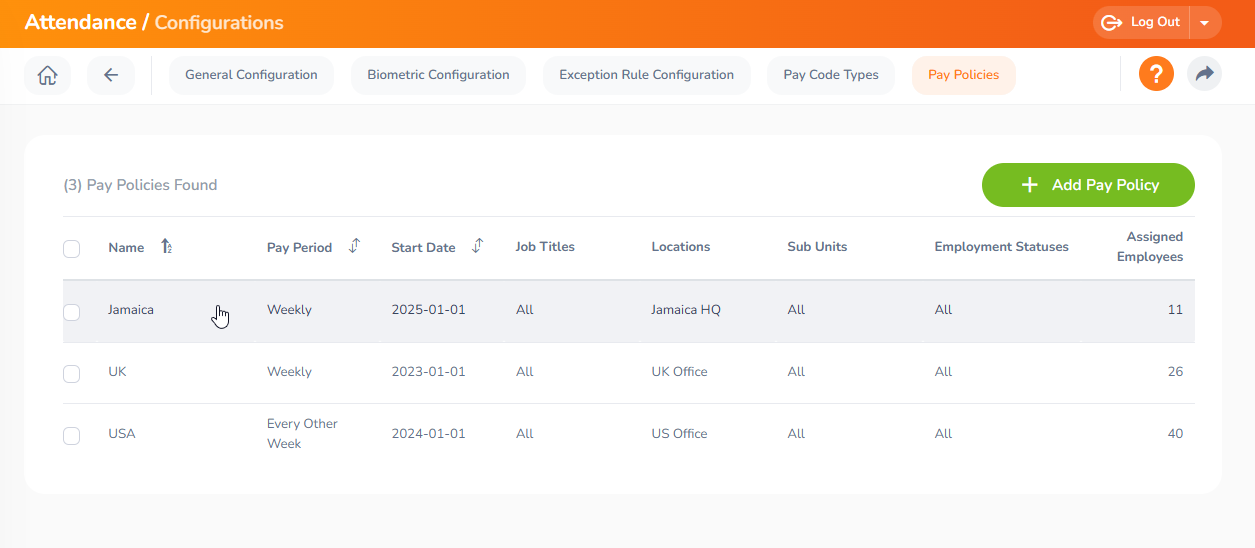Open the orange help question mark

click(1156, 74)
